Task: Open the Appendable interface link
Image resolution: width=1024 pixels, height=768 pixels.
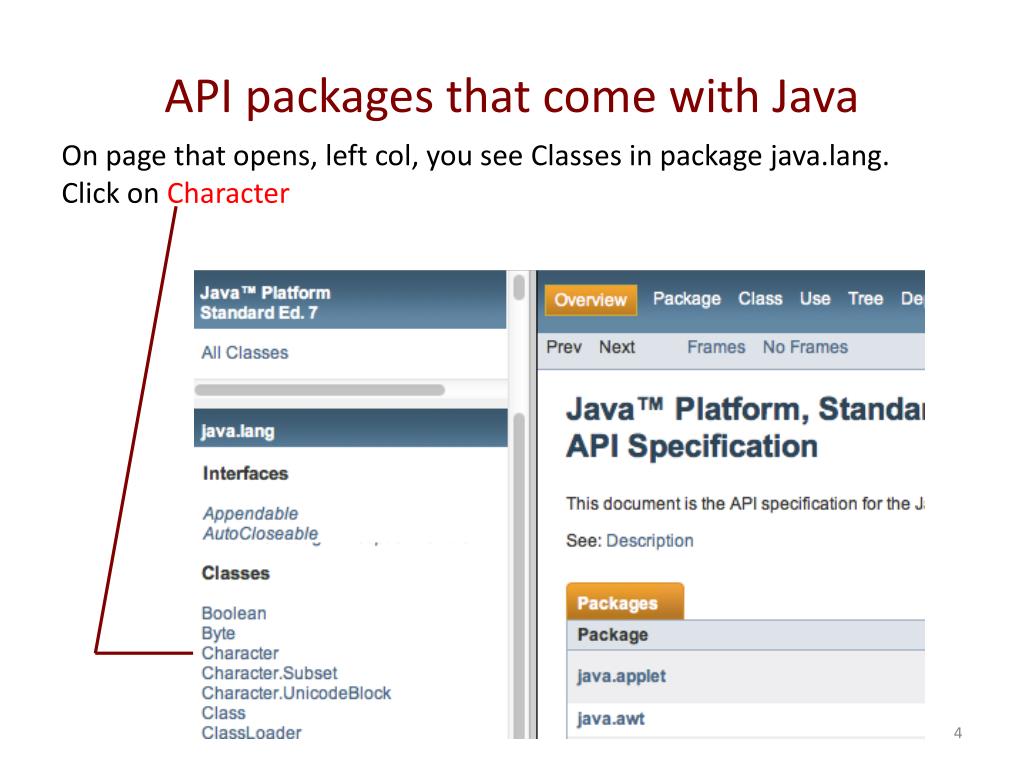Action: (x=250, y=513)
